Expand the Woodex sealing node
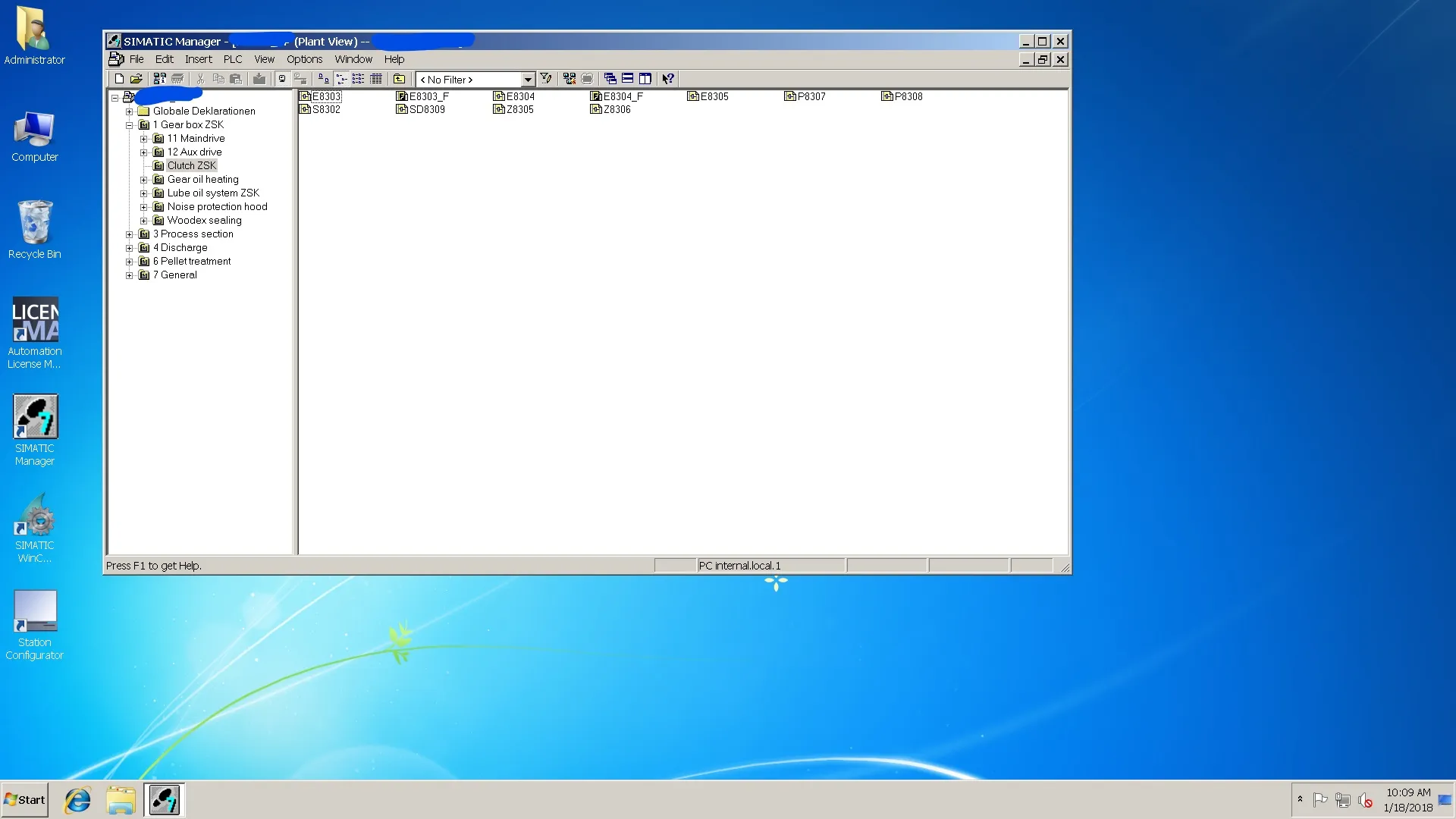Image resolution: width=1456 pixels, height=819 pixels. coord(143,221)
